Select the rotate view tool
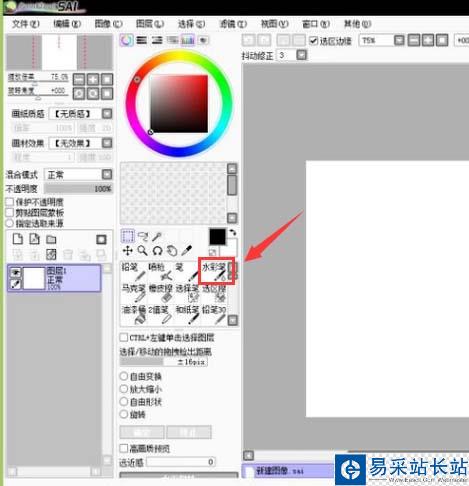This screenshot has width=469, height=486. [157, 251]
